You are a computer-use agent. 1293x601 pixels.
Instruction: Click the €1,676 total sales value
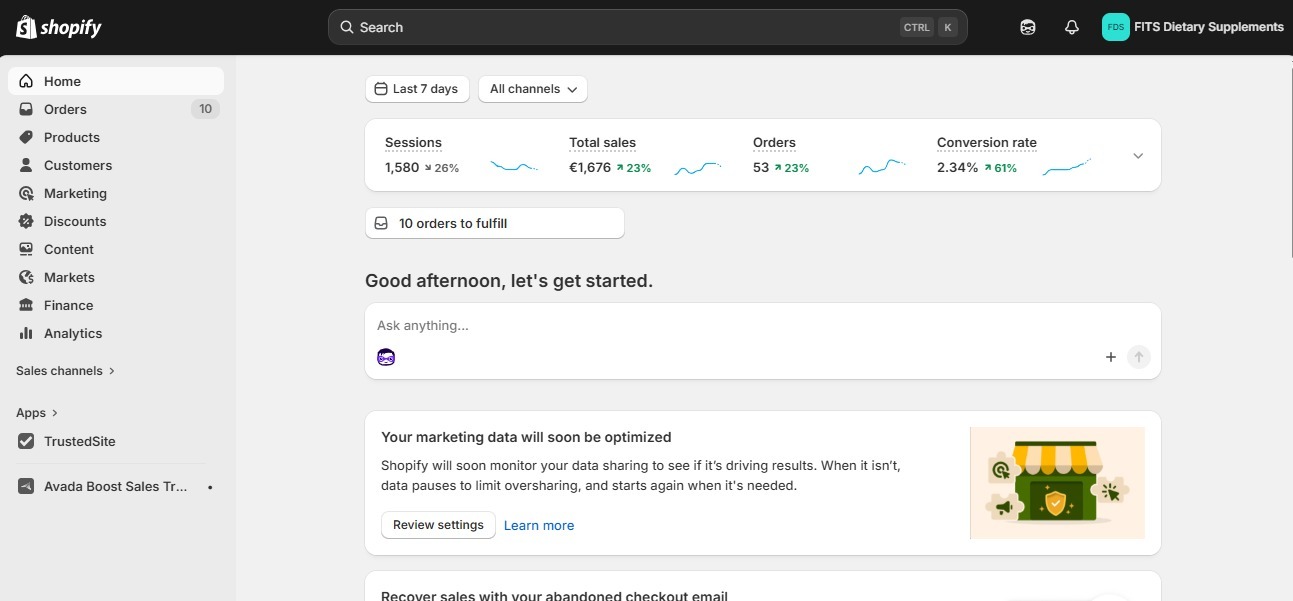590,168
